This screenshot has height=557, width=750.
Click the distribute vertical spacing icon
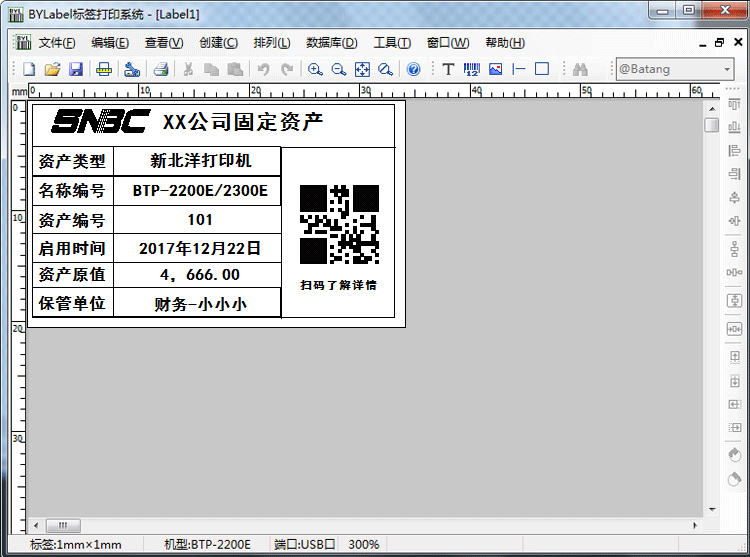pos(734,250)
